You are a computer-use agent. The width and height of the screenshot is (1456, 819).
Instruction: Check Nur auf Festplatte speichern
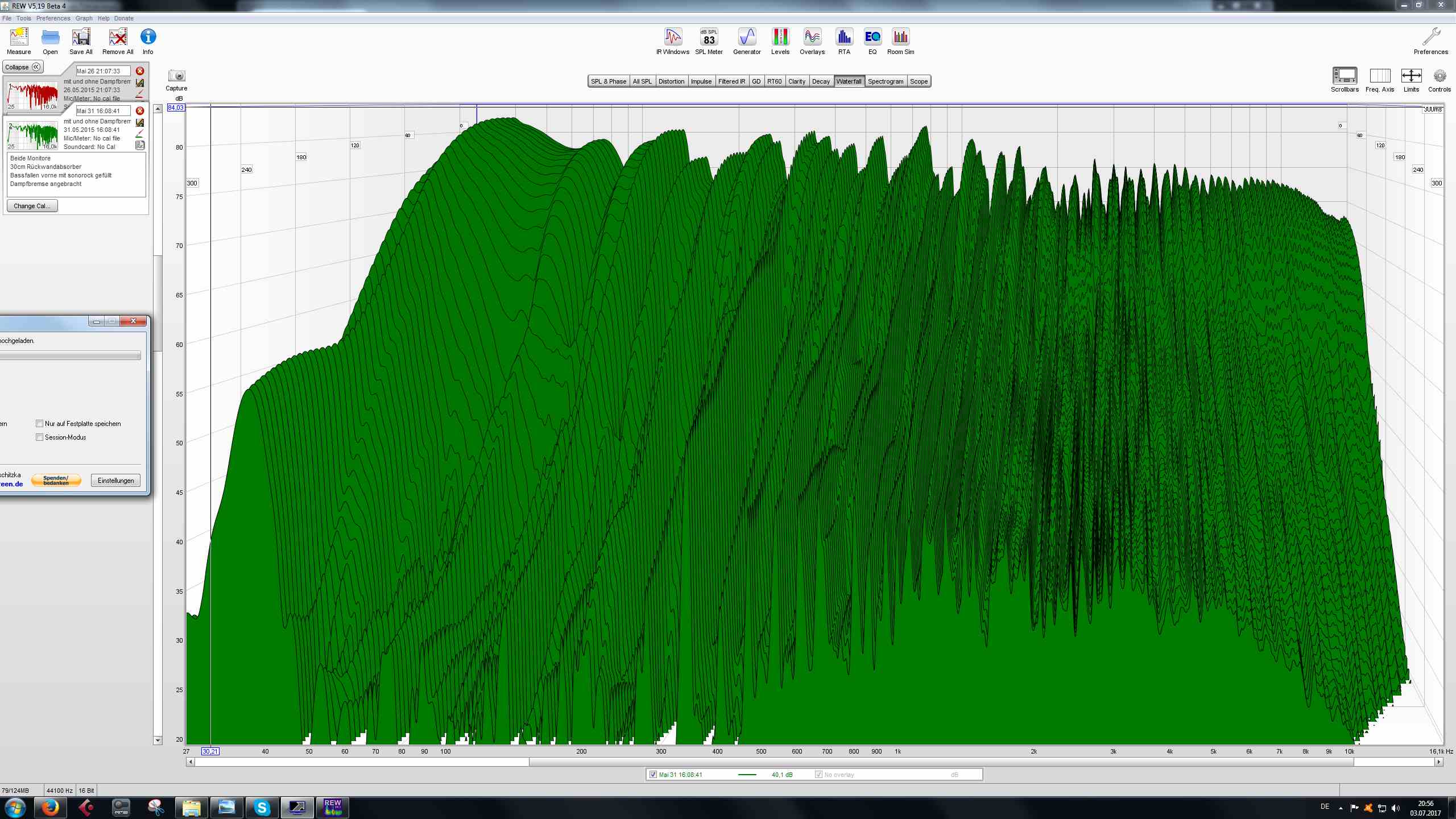(x=39, y=424)
